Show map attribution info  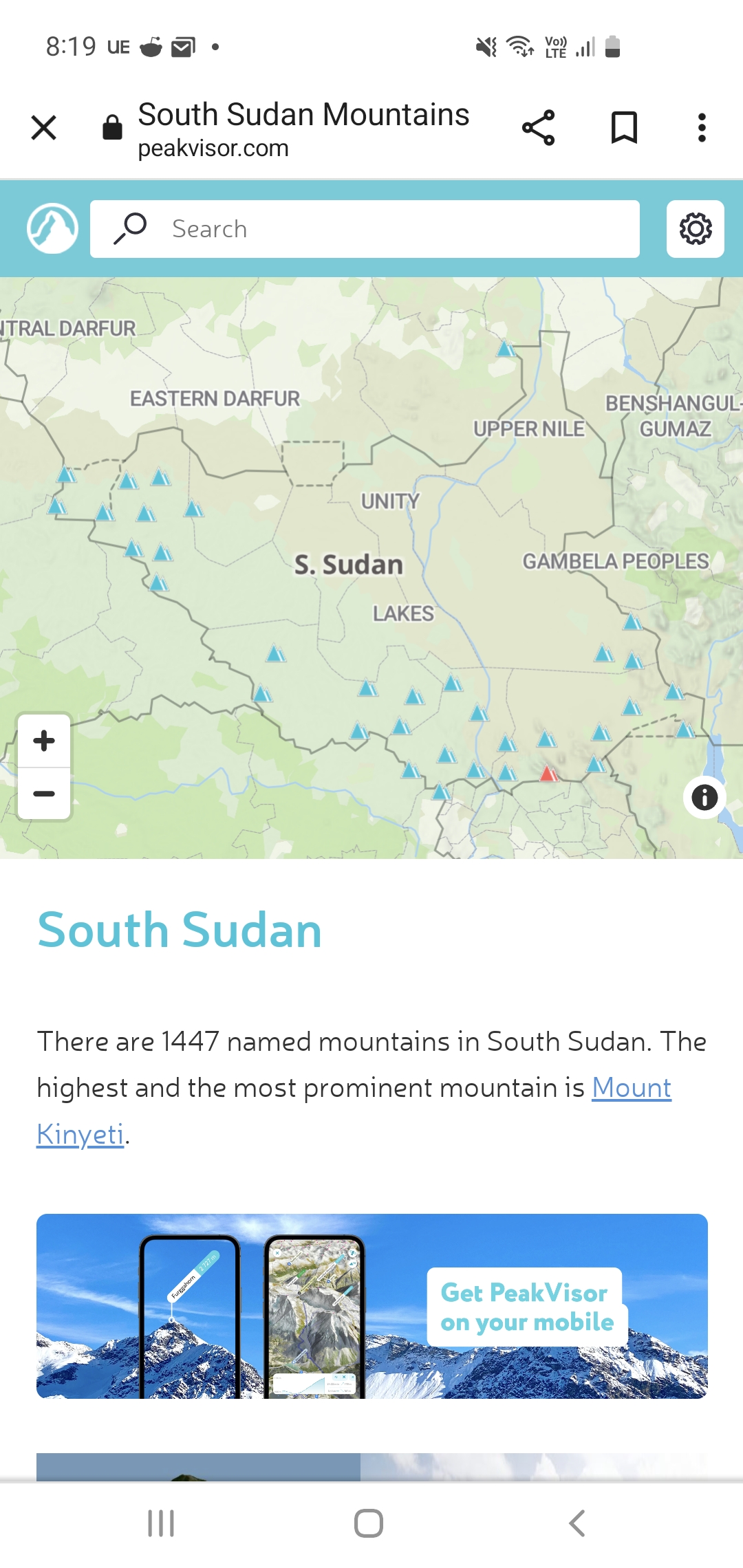pos(704,798)
